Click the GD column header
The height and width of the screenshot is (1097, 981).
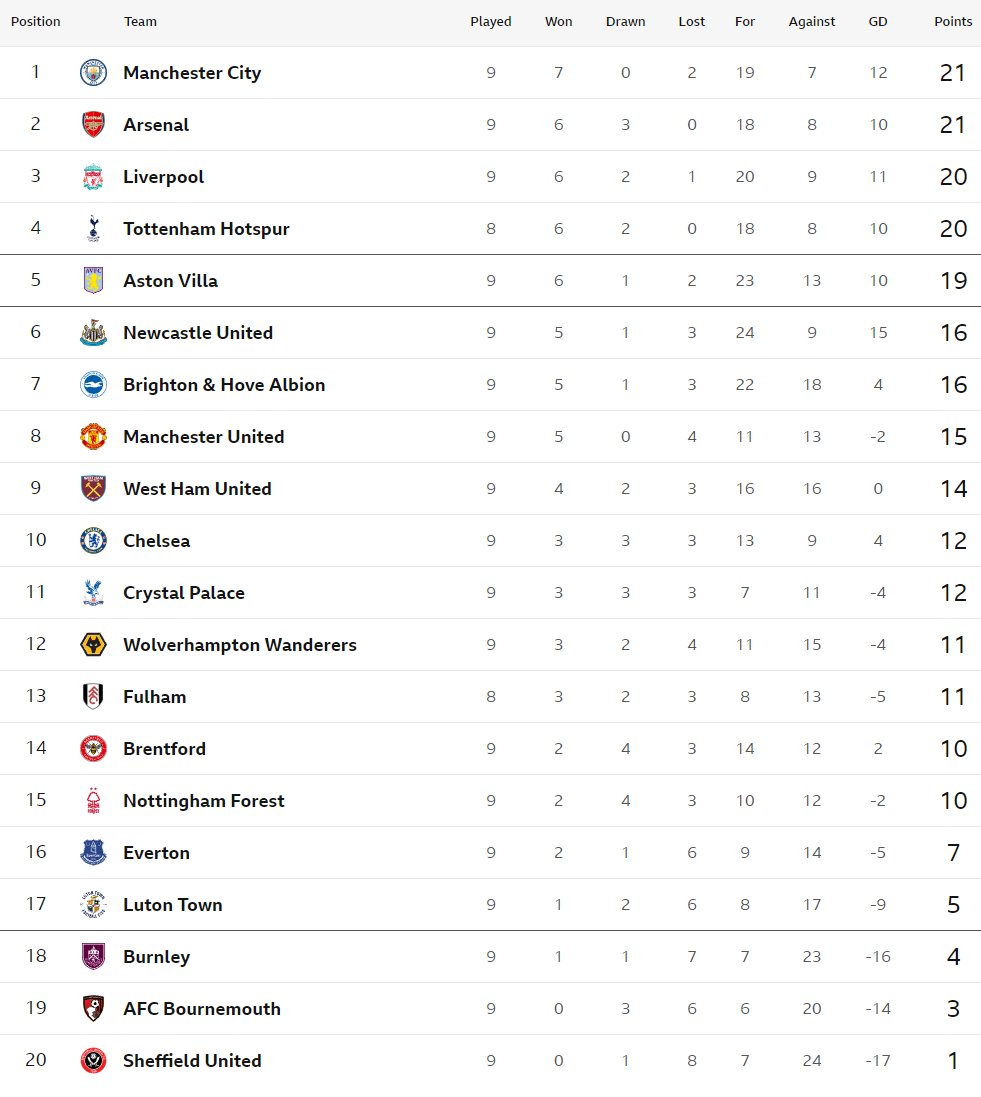tap(878, 22)
